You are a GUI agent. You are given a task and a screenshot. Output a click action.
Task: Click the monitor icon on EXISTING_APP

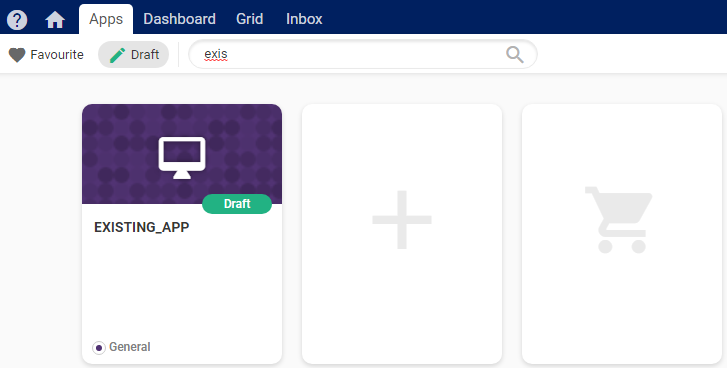(182, 158)
